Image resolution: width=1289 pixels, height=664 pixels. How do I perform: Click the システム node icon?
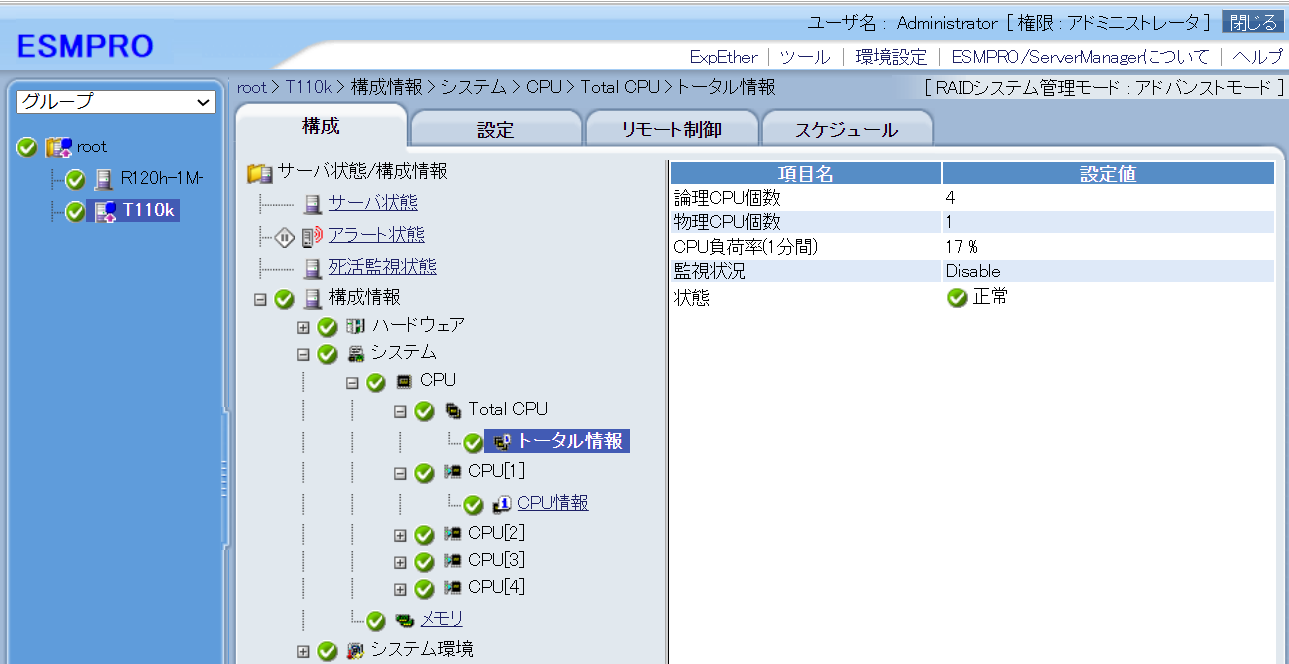click(x=355, y=353)
